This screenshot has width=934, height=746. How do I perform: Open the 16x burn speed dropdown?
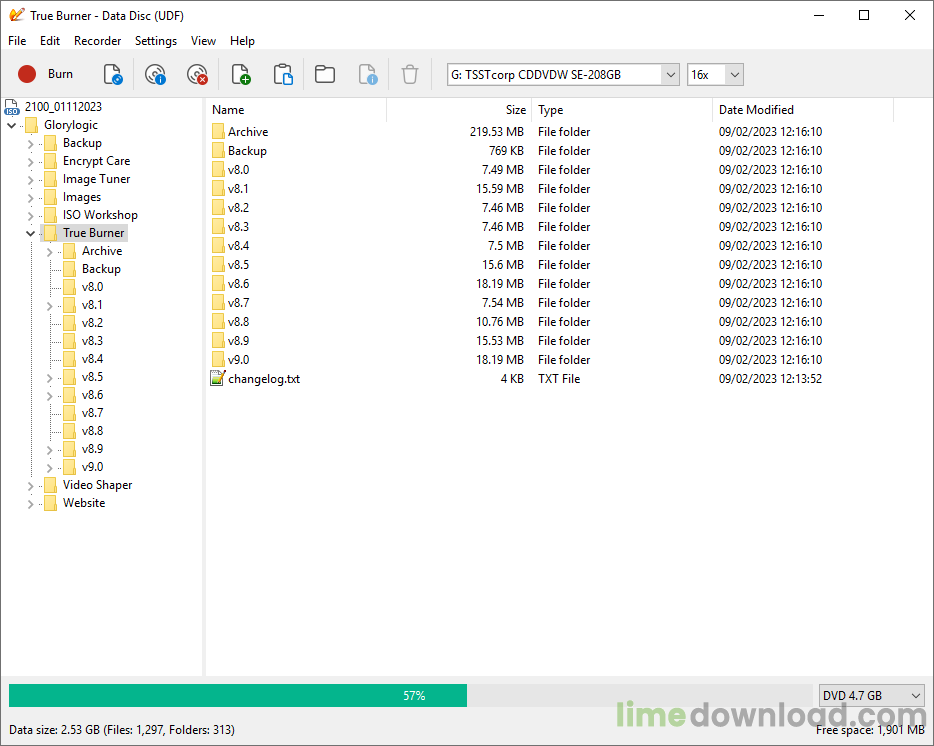pos(734,74)
